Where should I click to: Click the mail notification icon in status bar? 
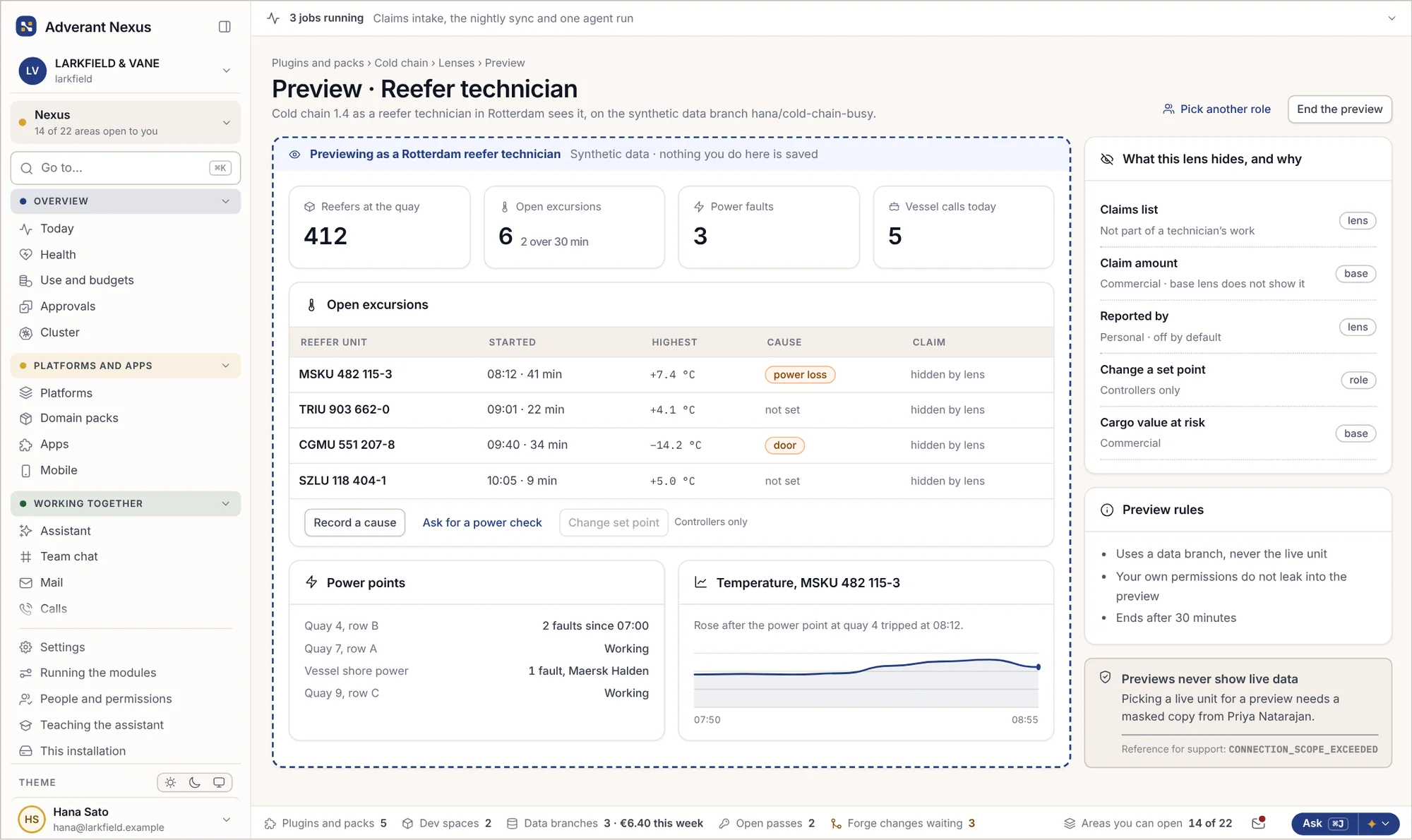[x=1258, y=823]
